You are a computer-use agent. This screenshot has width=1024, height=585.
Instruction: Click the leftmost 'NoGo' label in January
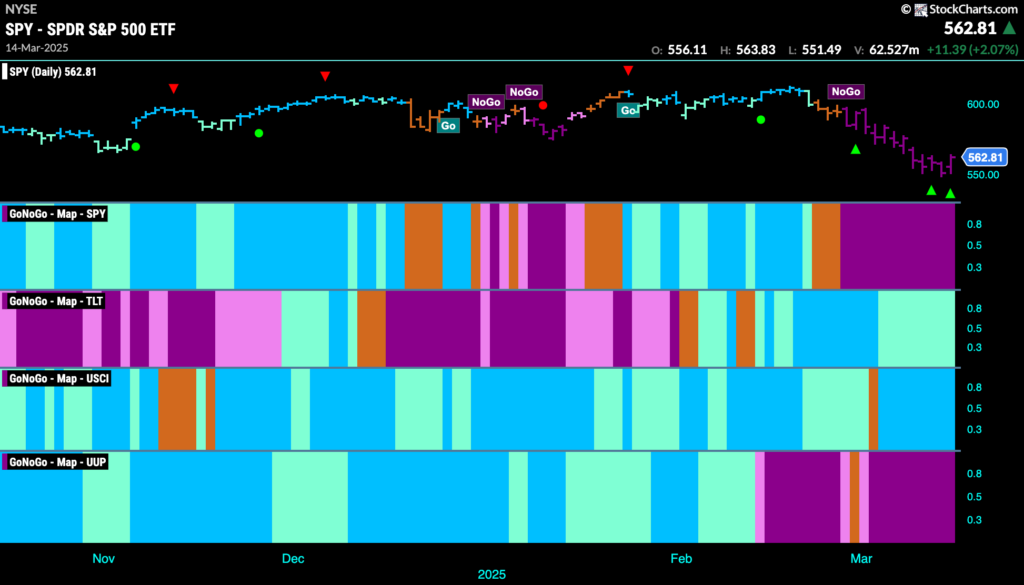pos(487,102)
